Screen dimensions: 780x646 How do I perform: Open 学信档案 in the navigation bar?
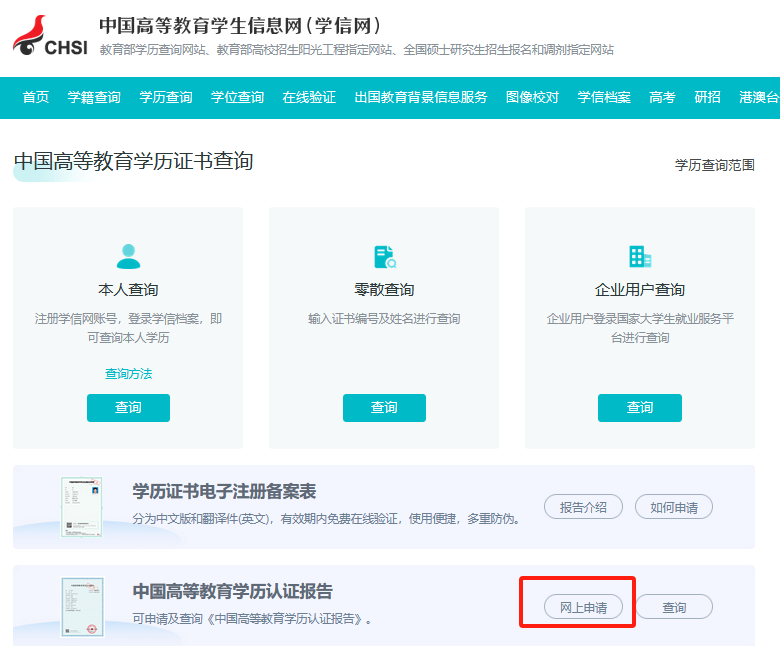coord(604,97)
